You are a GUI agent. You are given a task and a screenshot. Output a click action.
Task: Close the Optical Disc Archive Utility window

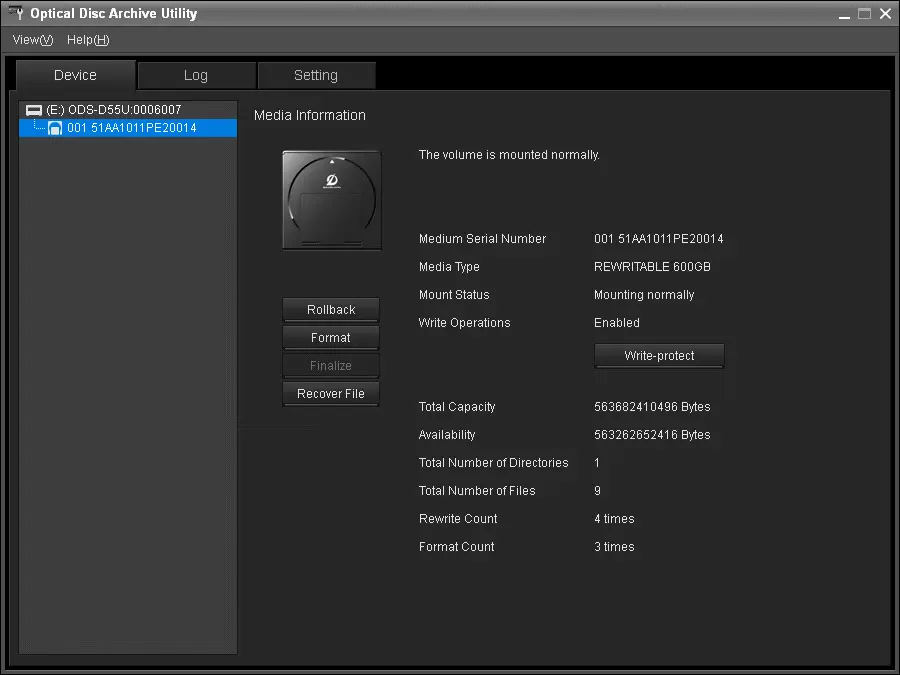(x=884, y=14)
